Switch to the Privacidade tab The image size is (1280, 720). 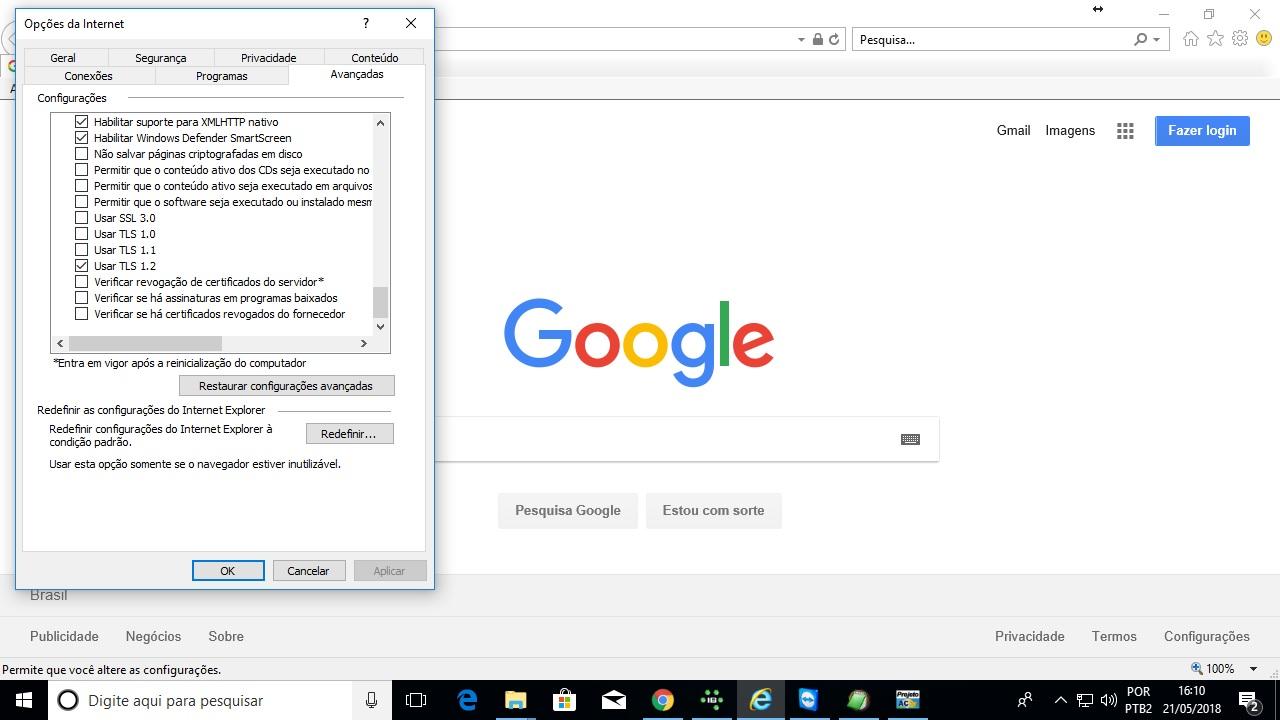point(268,58)
